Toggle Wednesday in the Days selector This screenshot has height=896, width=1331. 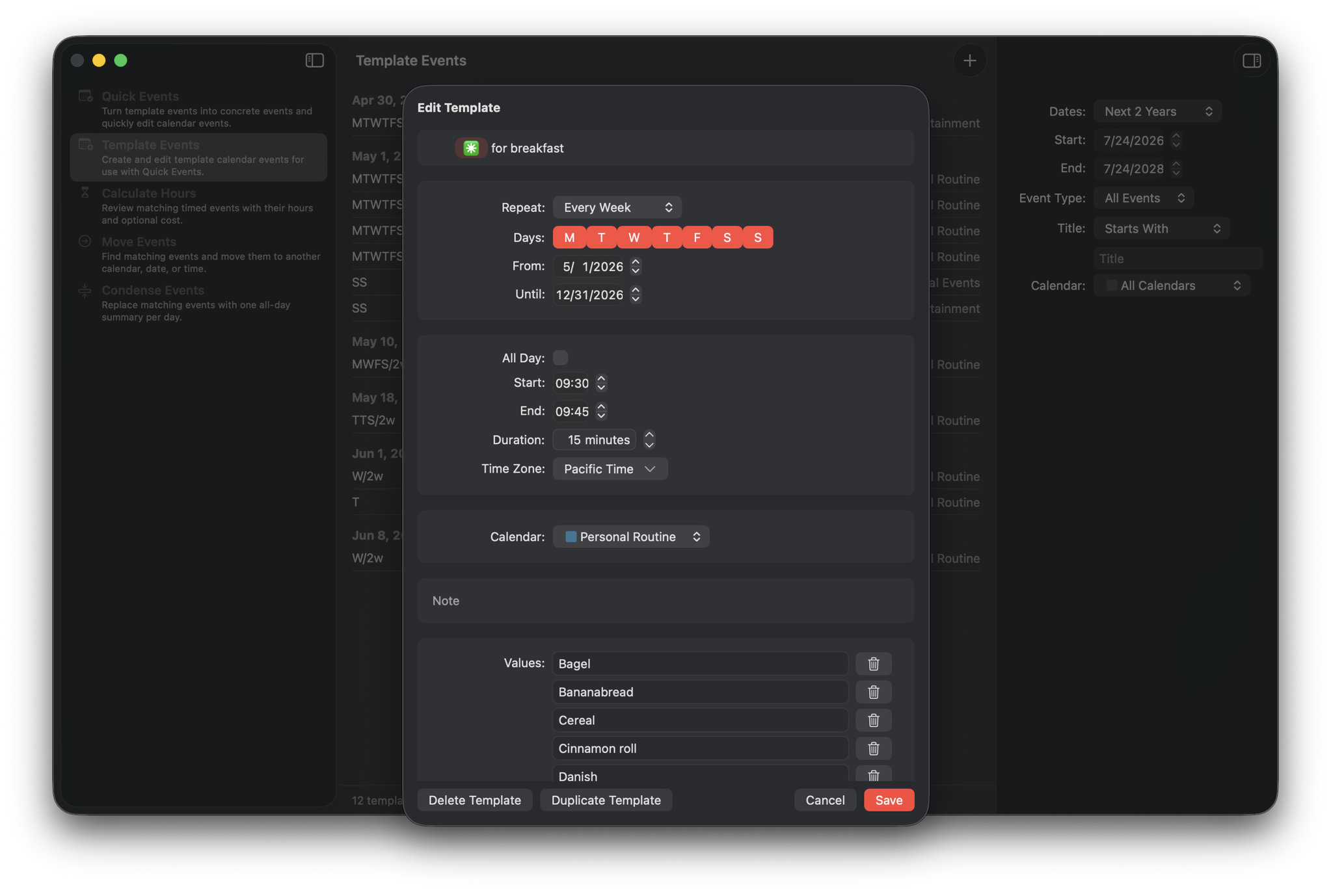pyautogui.click(x=634, y=237)
